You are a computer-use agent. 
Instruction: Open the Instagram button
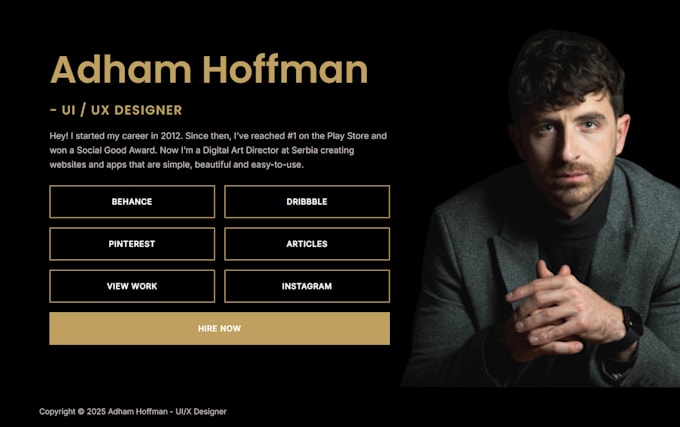coord(307,286)
